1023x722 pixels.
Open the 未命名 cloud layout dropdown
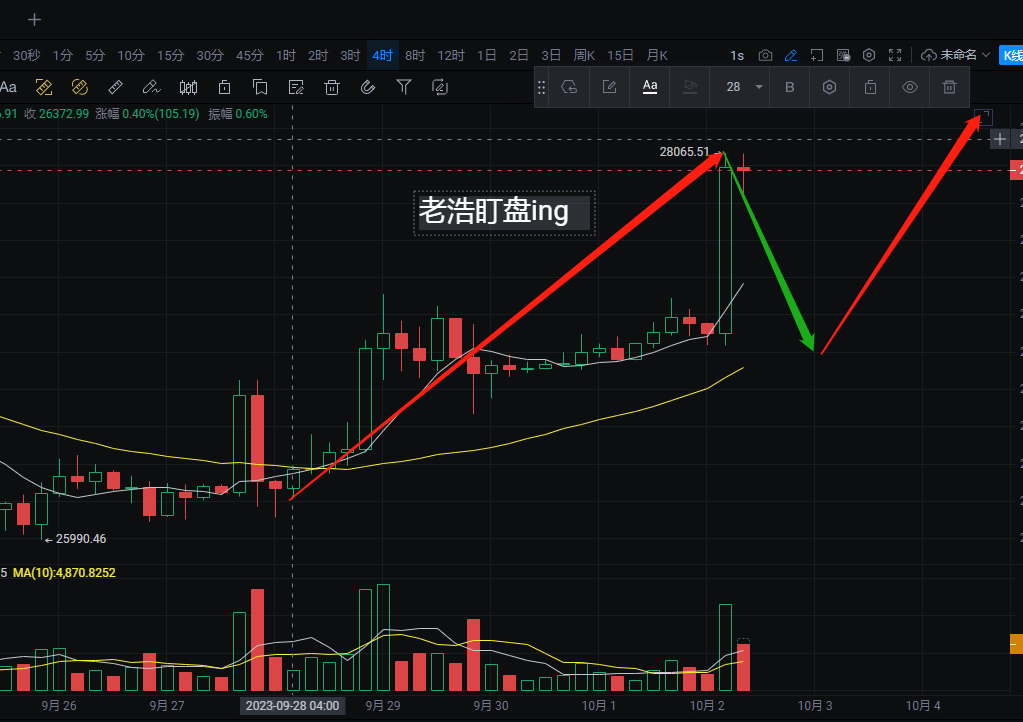click(x=956, y=55)
